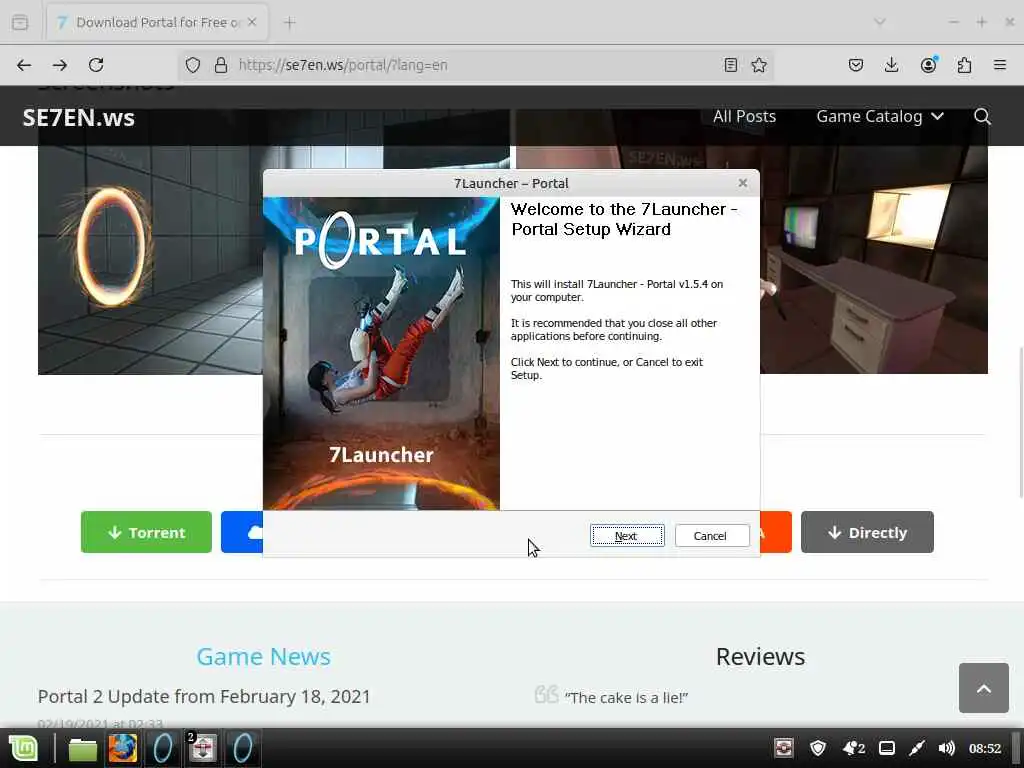Expand the list all tabs chevron
This screenshot has width=1024, height=768.
click(x=880, y=22)
